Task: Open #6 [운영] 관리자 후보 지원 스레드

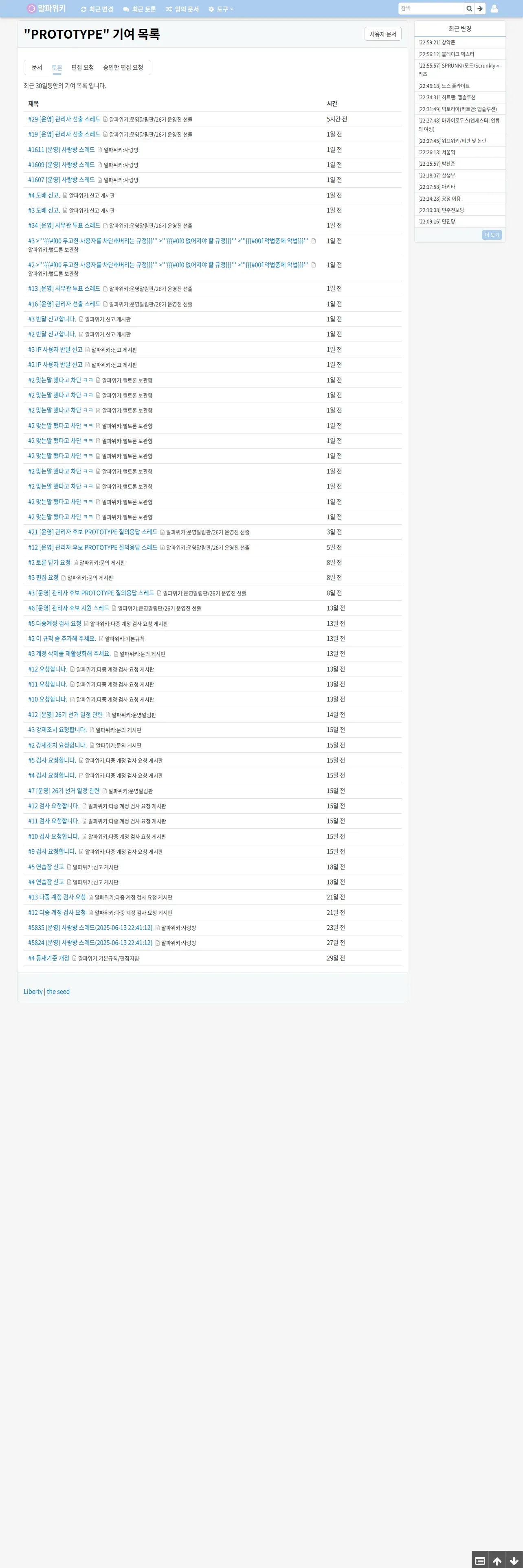Action: [68, 608]
